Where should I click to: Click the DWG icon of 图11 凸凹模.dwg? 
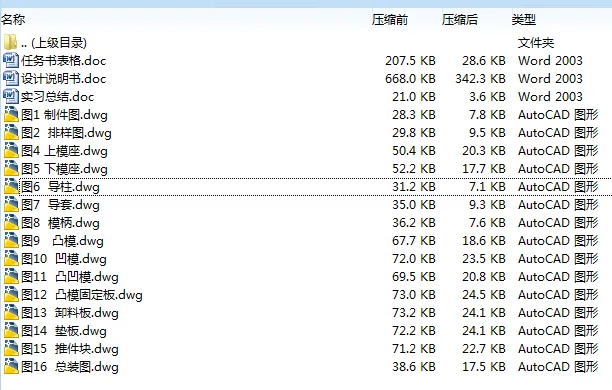11,276
